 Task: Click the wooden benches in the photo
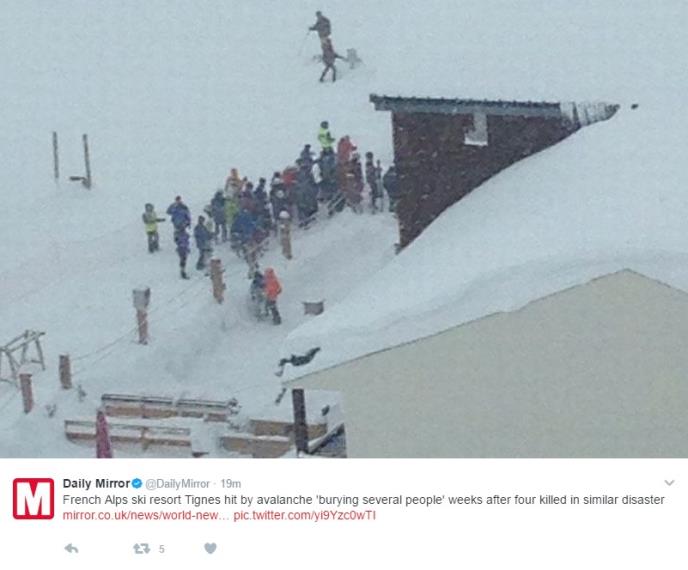[176, 423]
